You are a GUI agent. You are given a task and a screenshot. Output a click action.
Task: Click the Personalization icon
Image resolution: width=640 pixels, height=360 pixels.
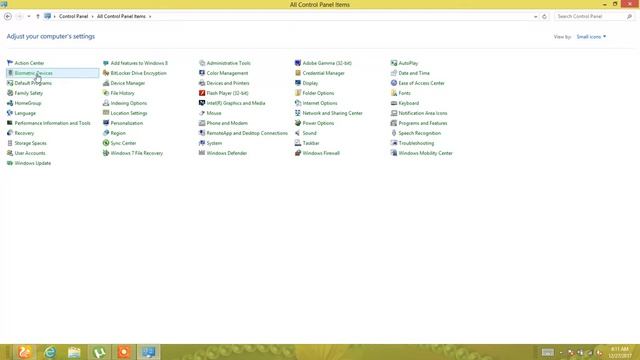[106, 123]
